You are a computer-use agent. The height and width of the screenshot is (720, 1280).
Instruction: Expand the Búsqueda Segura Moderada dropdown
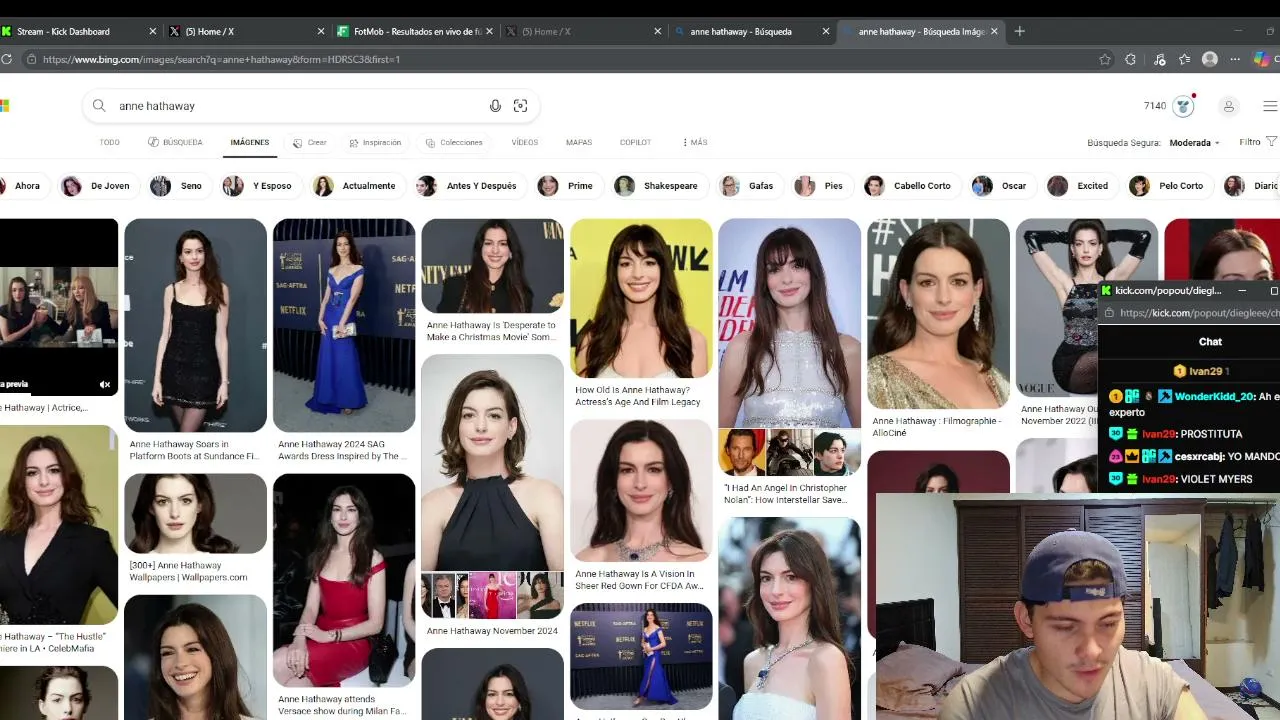(x=1195, y=143)
